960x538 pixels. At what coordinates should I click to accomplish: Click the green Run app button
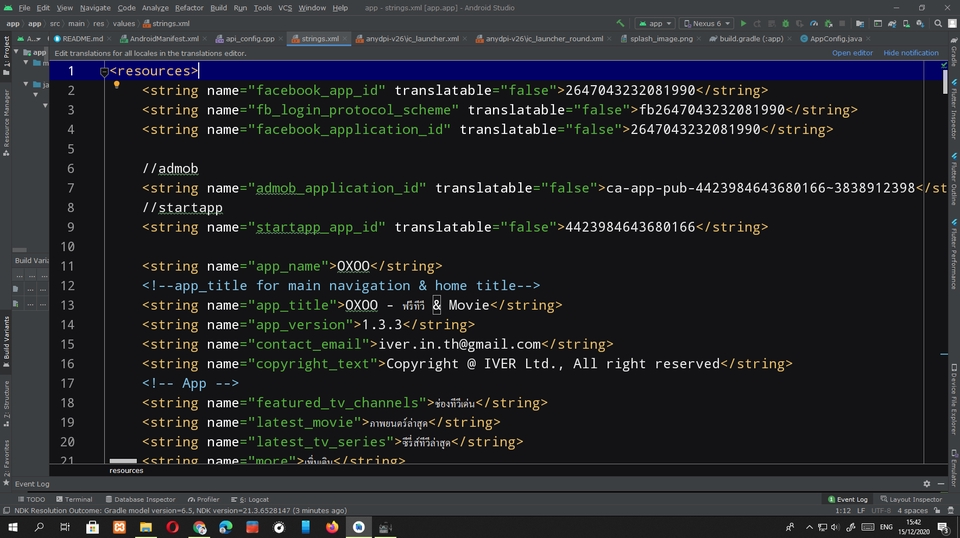[743, 23]
